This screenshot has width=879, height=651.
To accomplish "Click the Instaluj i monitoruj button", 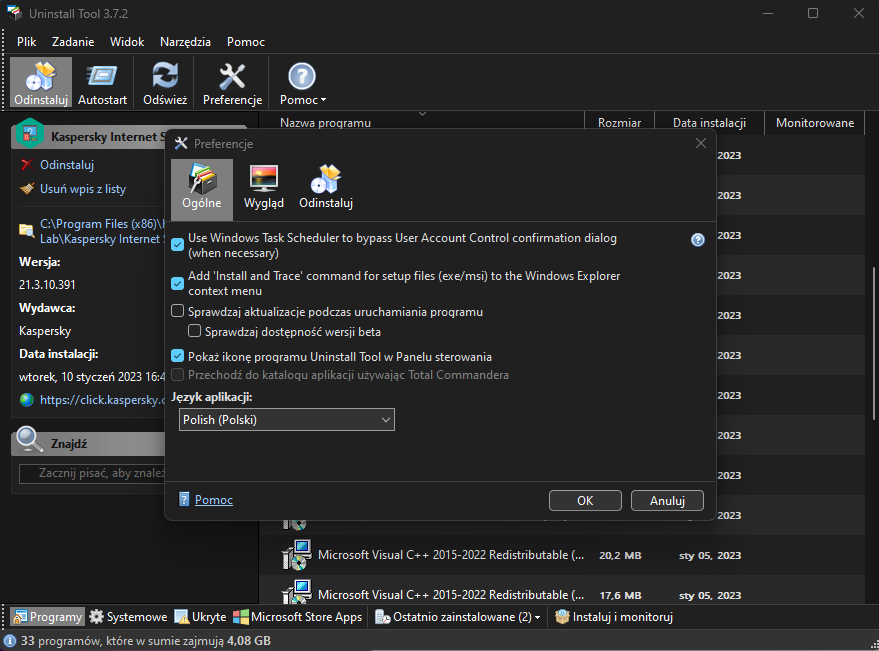I will click(614, 617).
